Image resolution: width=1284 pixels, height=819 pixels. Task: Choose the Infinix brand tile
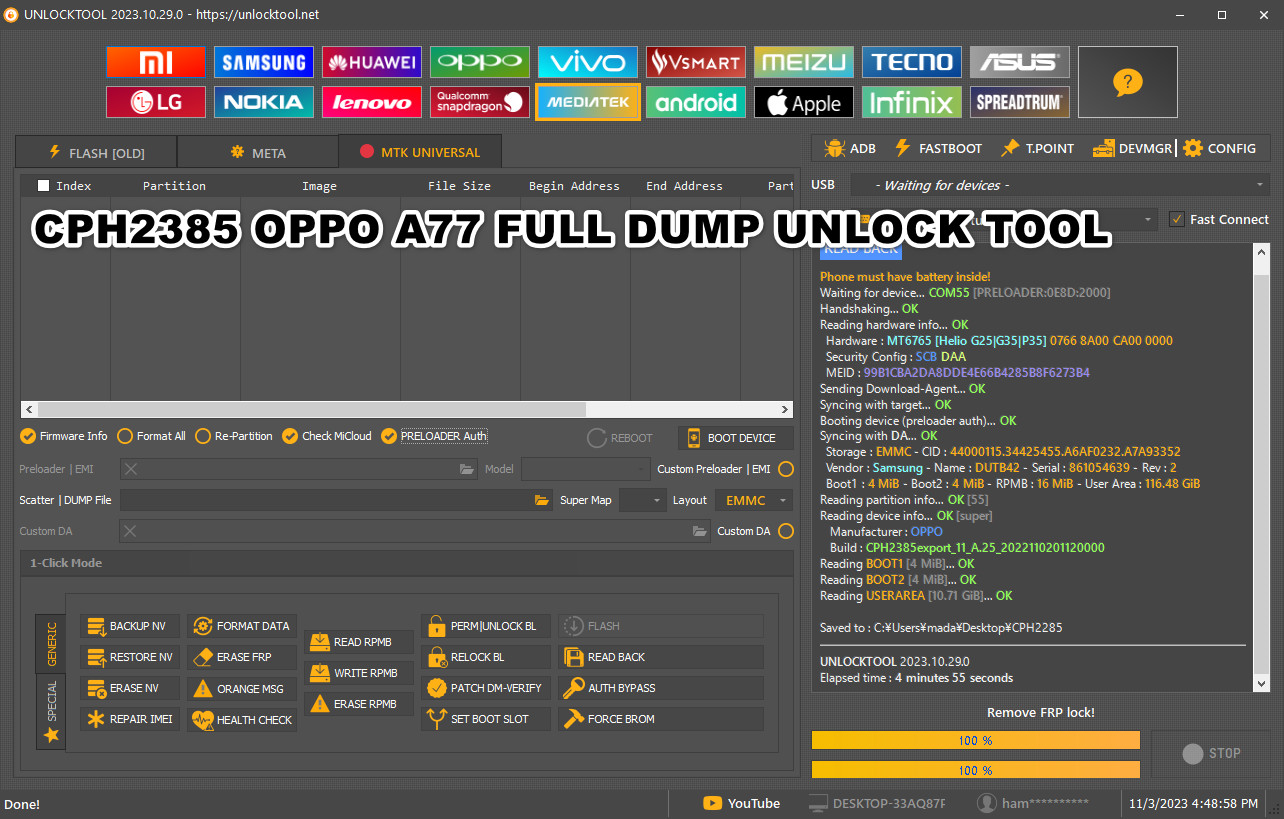(x=912, y=102)
